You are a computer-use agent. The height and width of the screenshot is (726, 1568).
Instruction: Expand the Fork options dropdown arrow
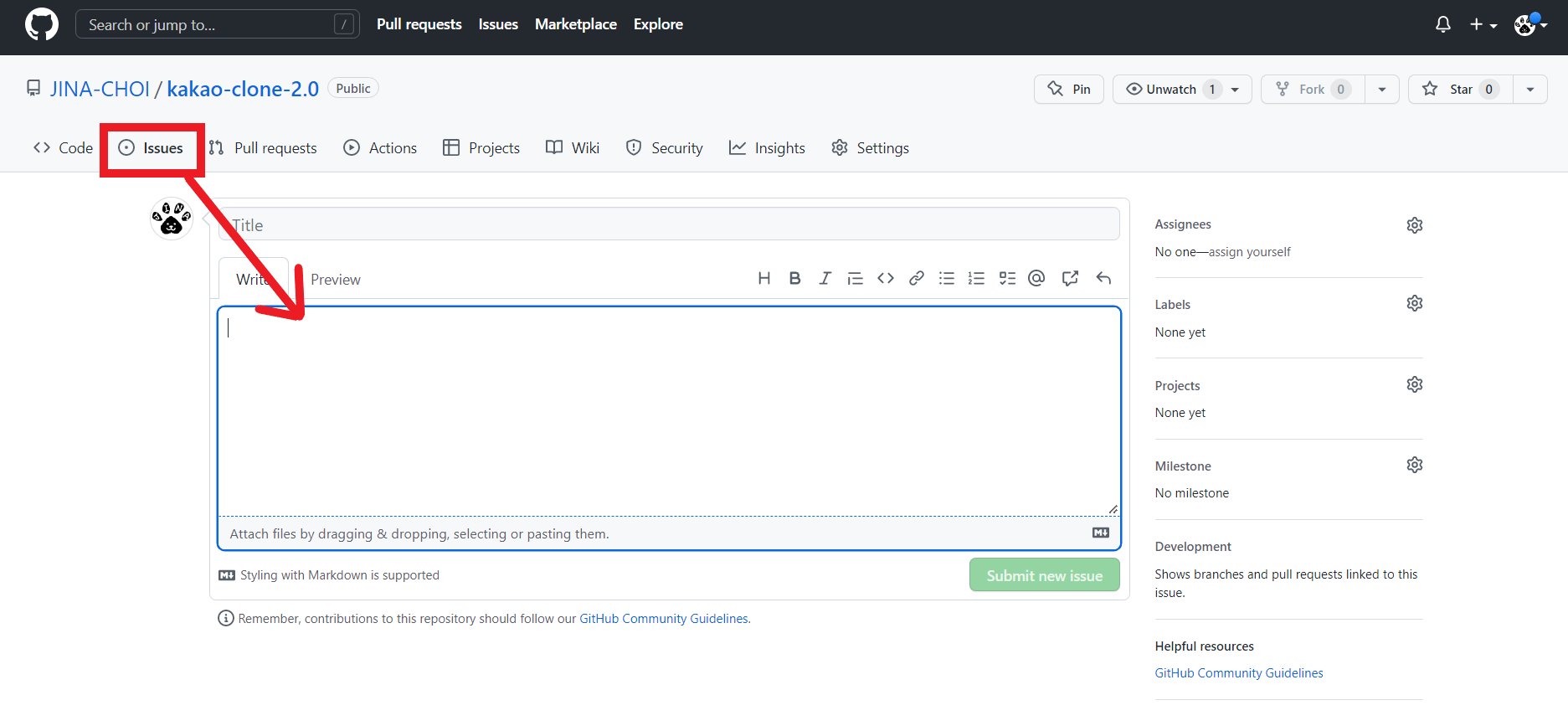tap(1382, 90)
